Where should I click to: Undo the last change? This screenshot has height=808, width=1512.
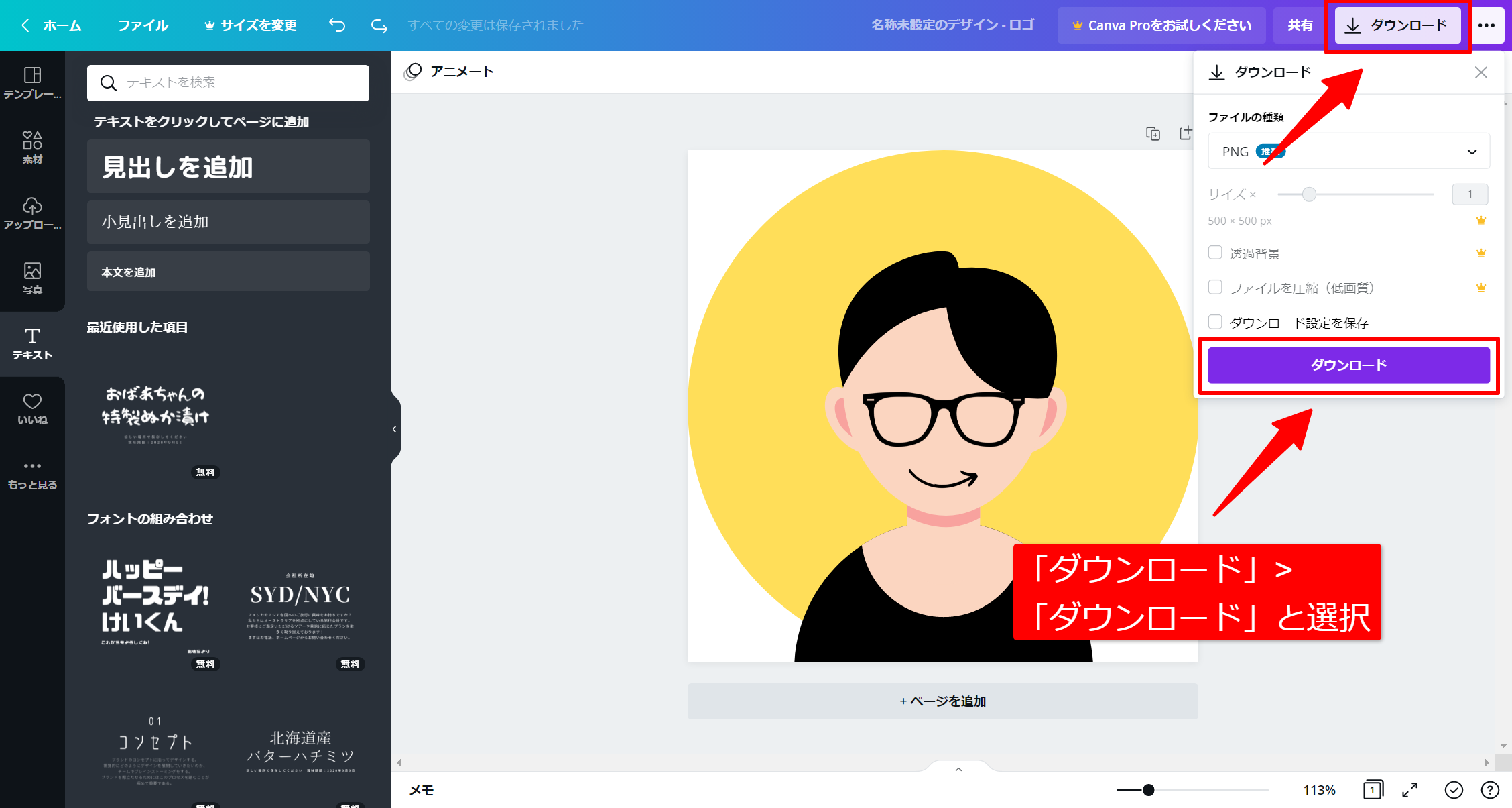tap(337, 25)
